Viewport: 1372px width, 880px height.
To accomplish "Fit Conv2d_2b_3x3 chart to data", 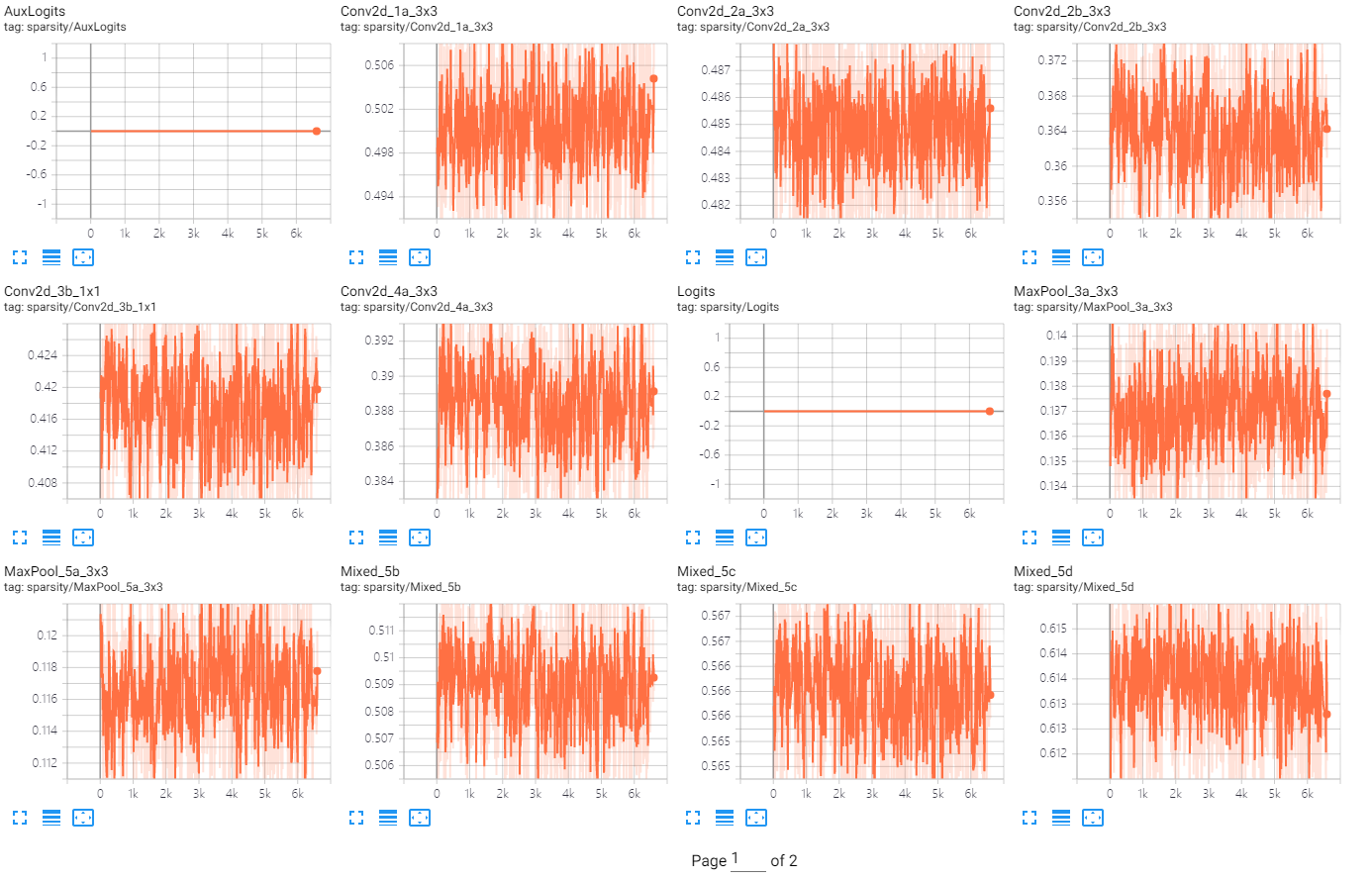I will (x=1093, y=257).
